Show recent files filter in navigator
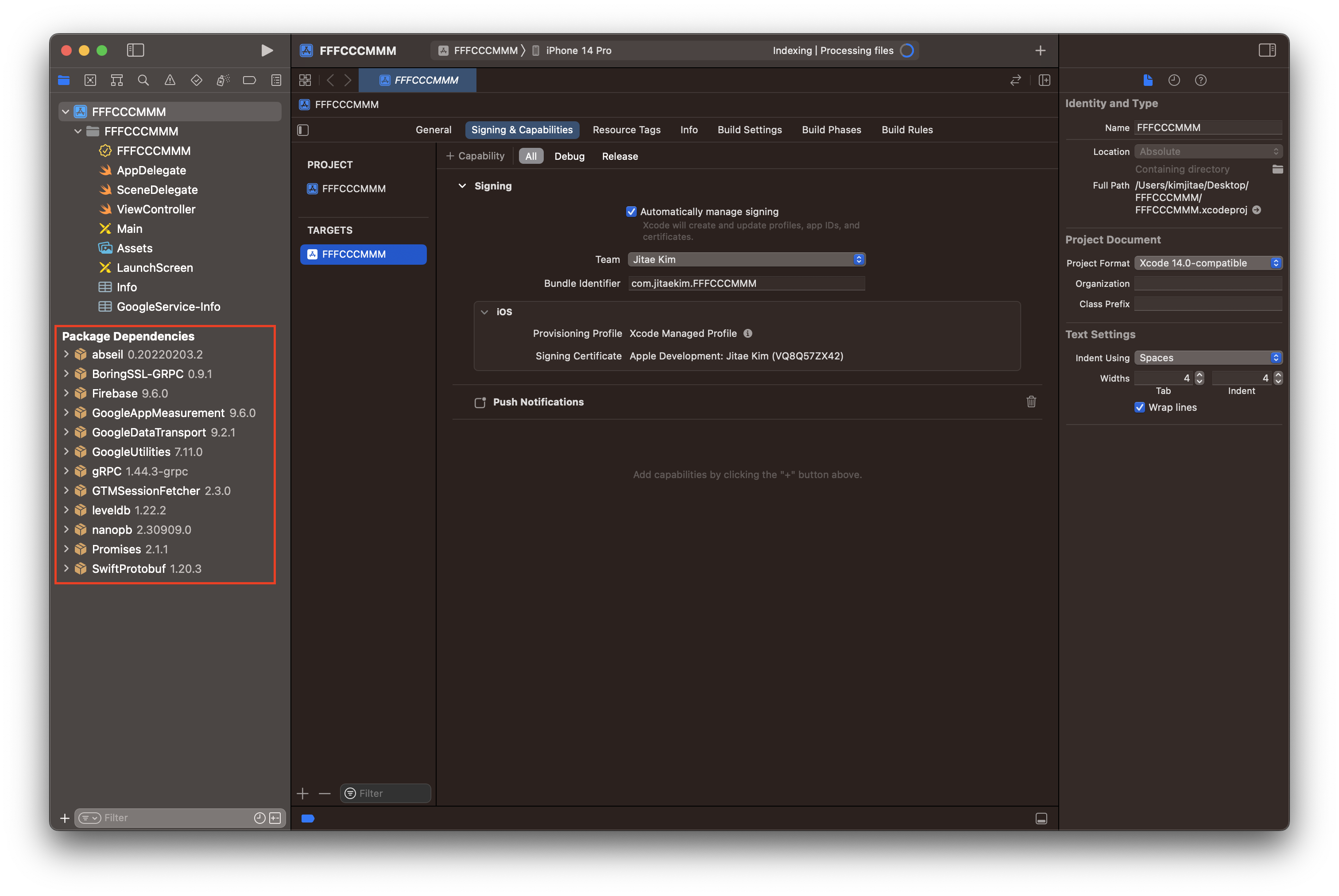1339x896 pixels. (x=259, y=818)
